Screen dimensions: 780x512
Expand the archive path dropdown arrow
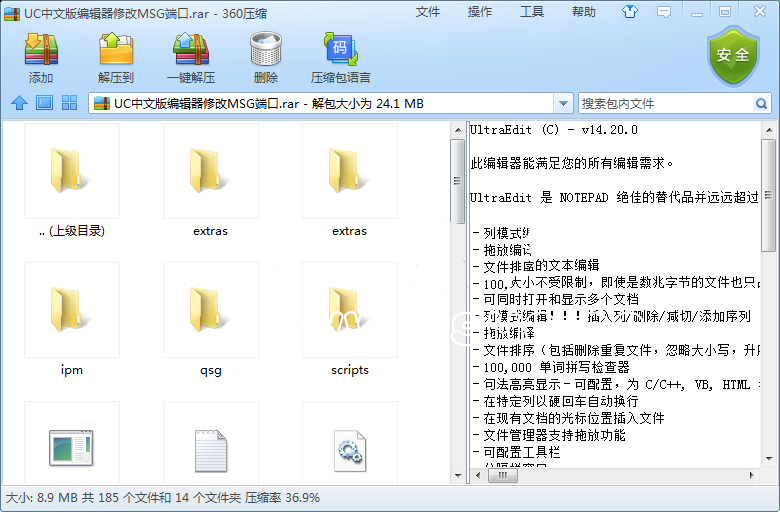point(563,103)
